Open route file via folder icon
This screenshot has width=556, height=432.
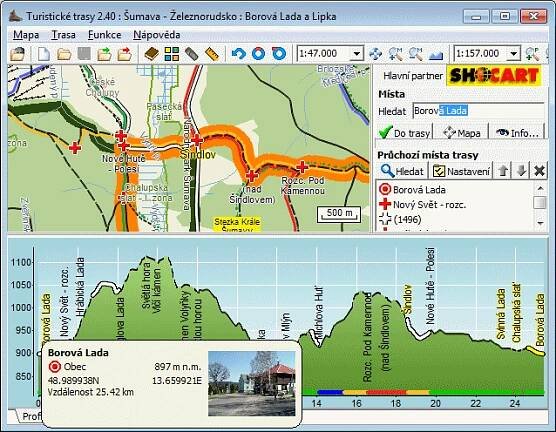(x=64, y=54)
